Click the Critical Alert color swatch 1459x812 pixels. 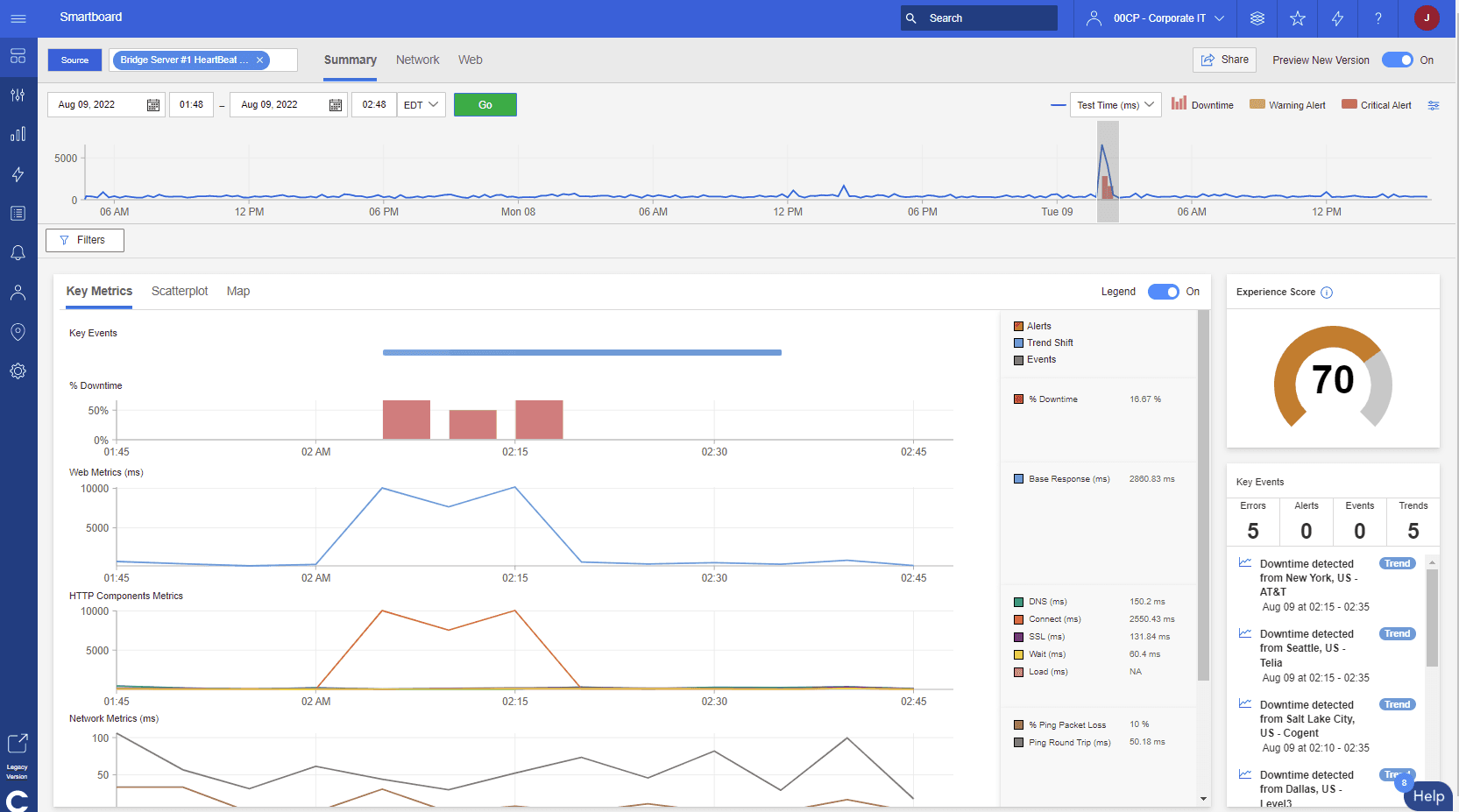click(x=1349, y=104)
